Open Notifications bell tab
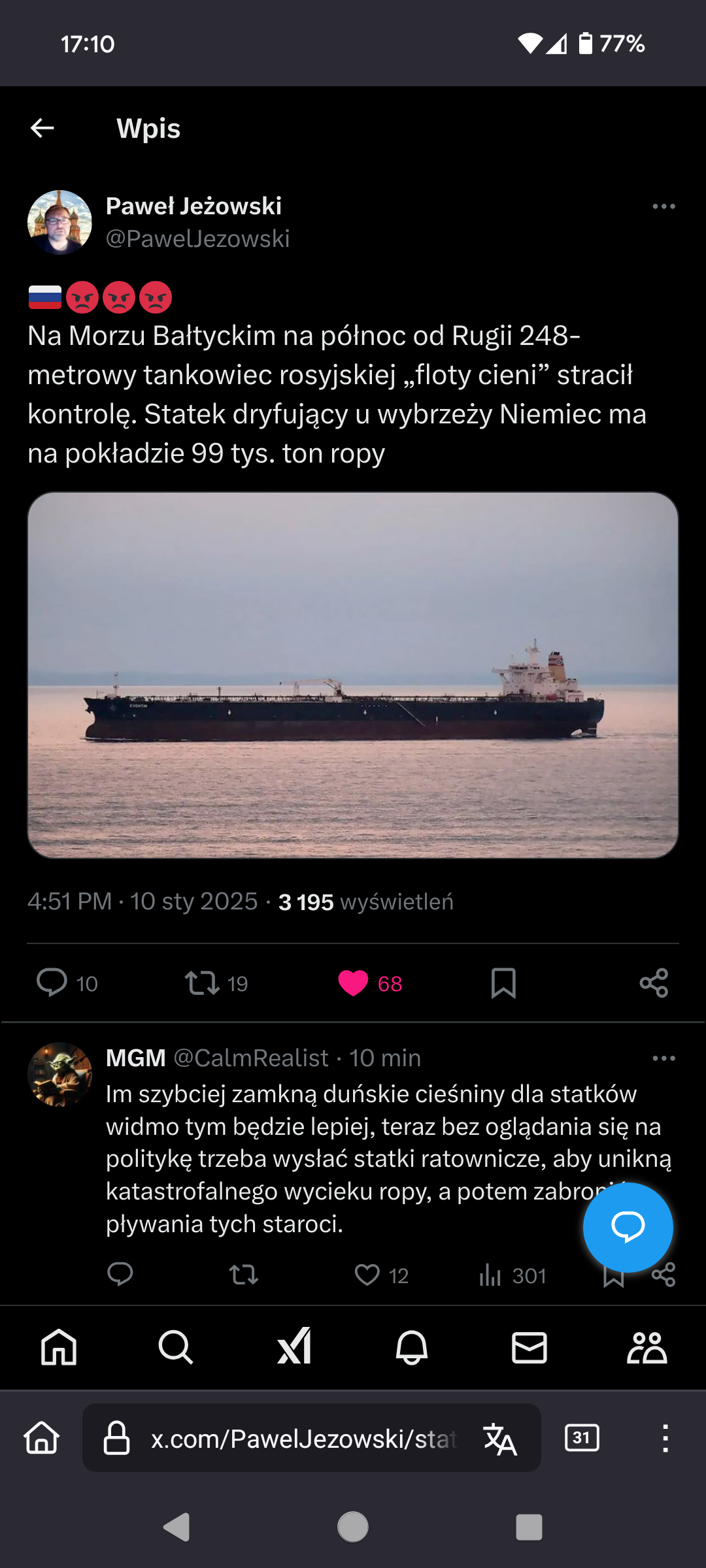The image size is (706, 1568). tap(412, 1347)
